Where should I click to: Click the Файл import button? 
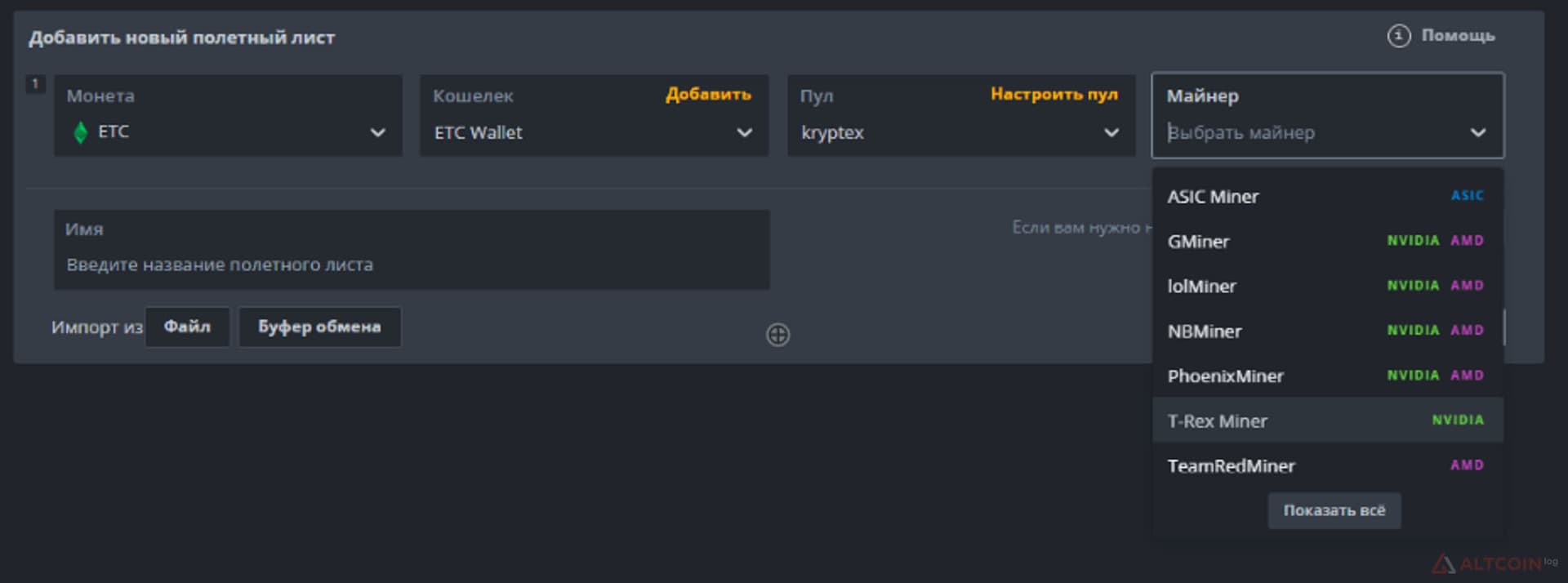[x=187, y=327]
